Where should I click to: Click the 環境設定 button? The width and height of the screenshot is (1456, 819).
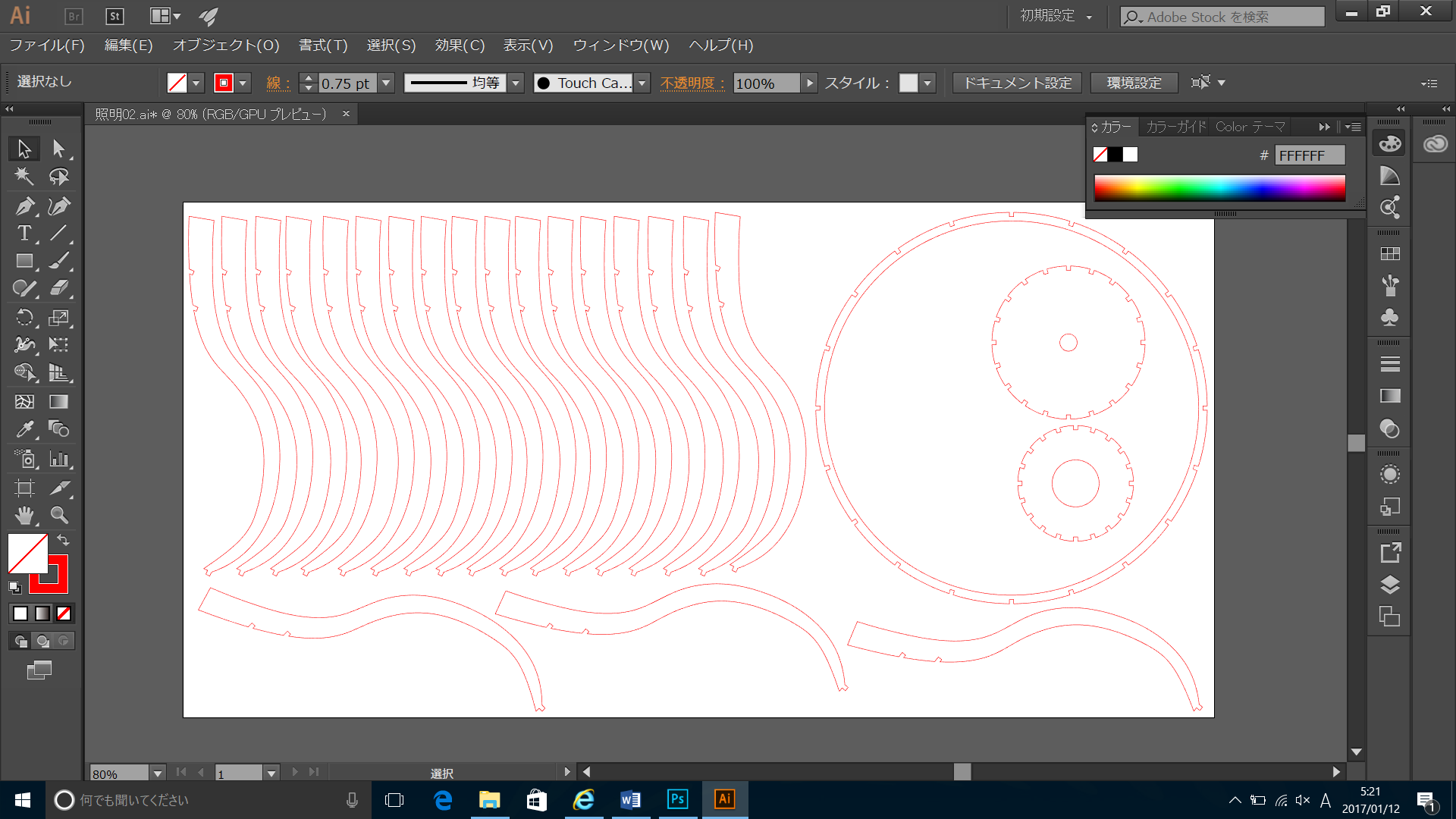coord(1134,83)
